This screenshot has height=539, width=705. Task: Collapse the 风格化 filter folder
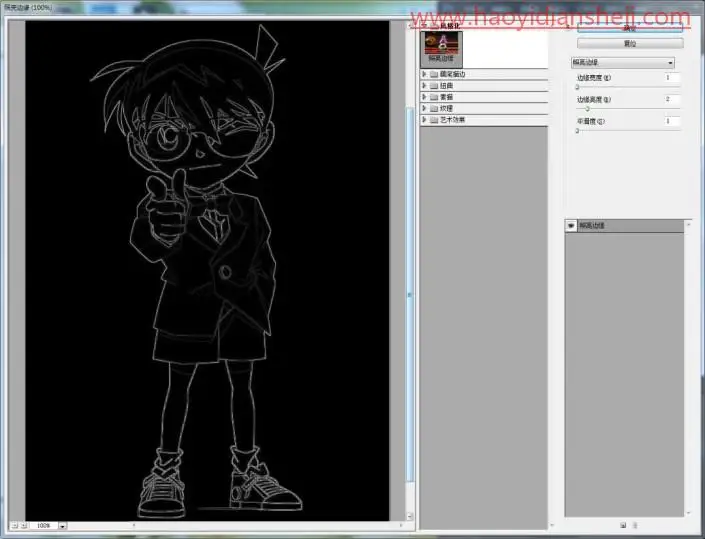[x=424, y=26]
